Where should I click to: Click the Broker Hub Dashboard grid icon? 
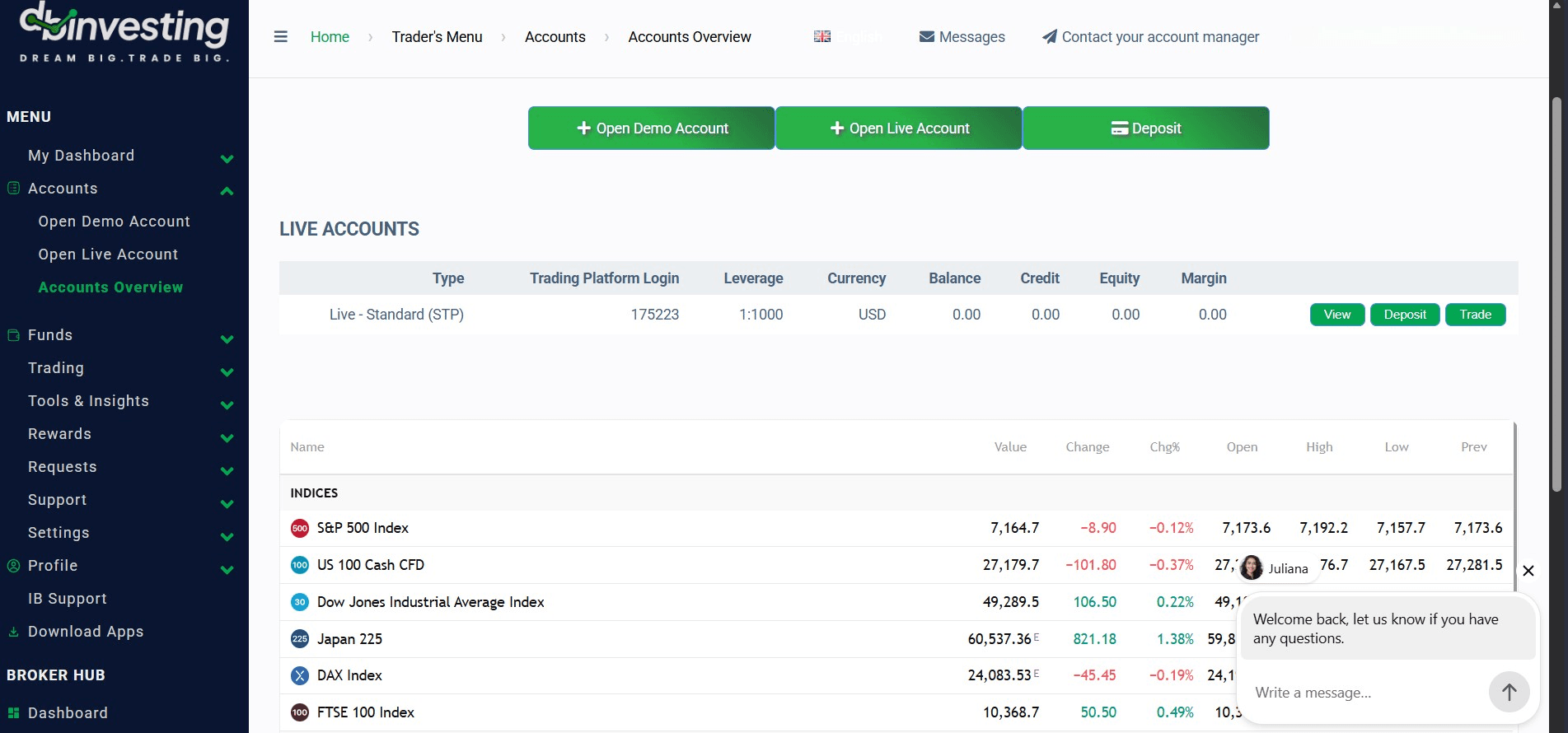pos(14,713)
